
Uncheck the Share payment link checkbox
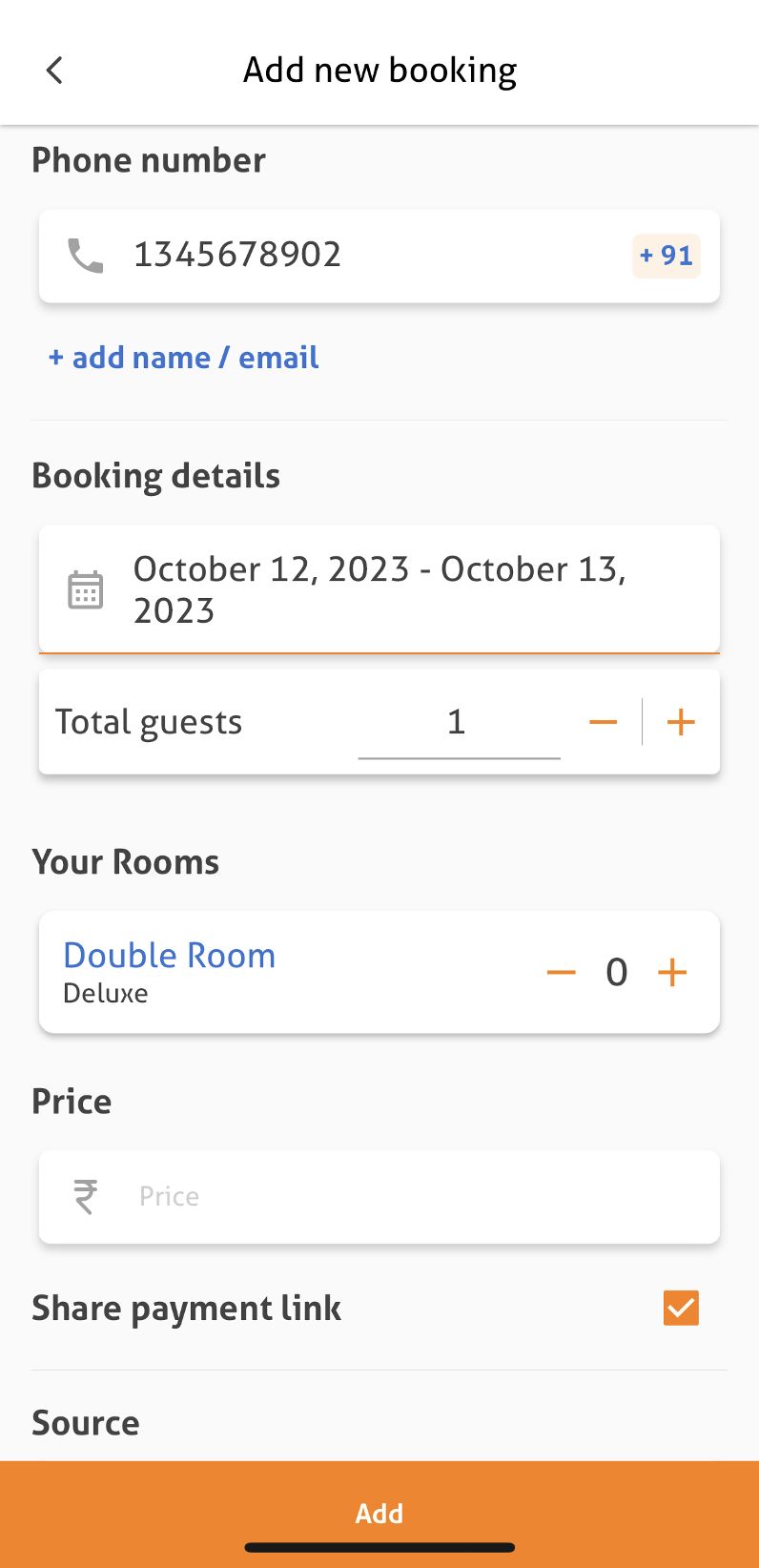coord(681,1308)
